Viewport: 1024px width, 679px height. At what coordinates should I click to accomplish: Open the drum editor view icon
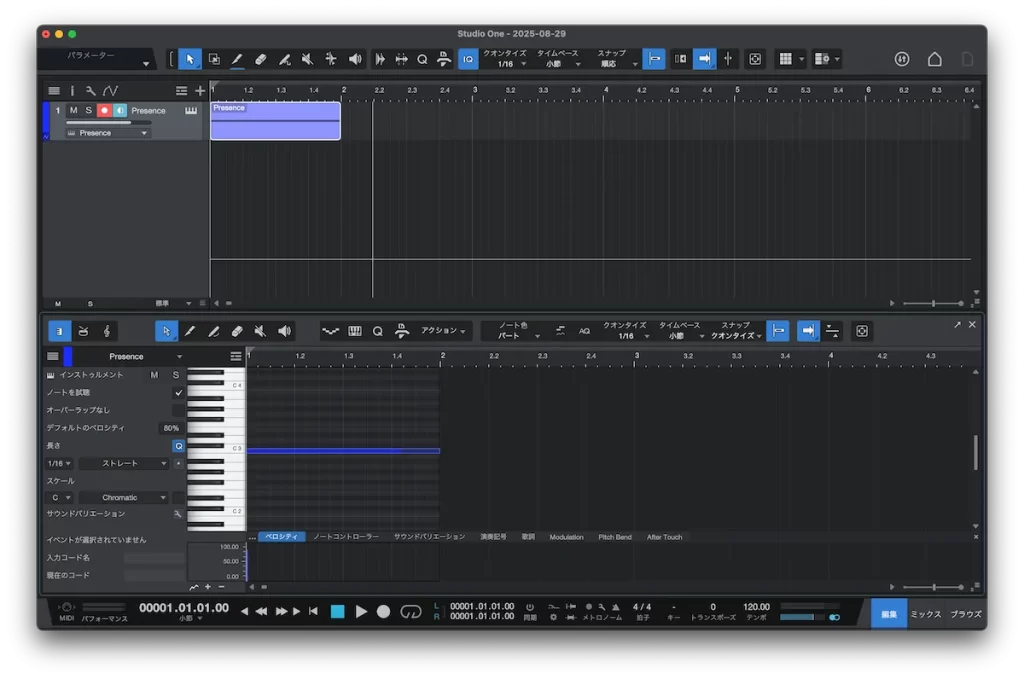tap(83, 331)
